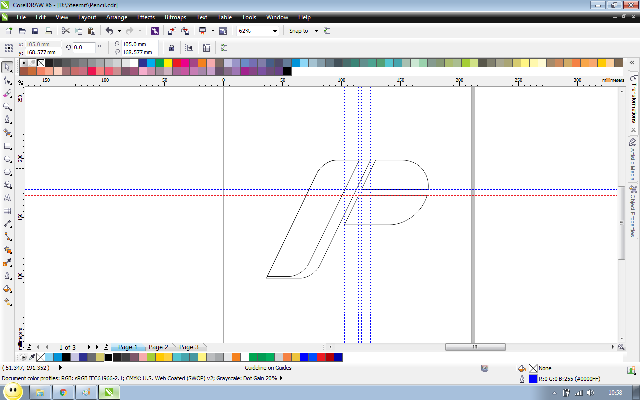
Task: Click the Import icon in the toolbar
Action: (x=170, y=31)
